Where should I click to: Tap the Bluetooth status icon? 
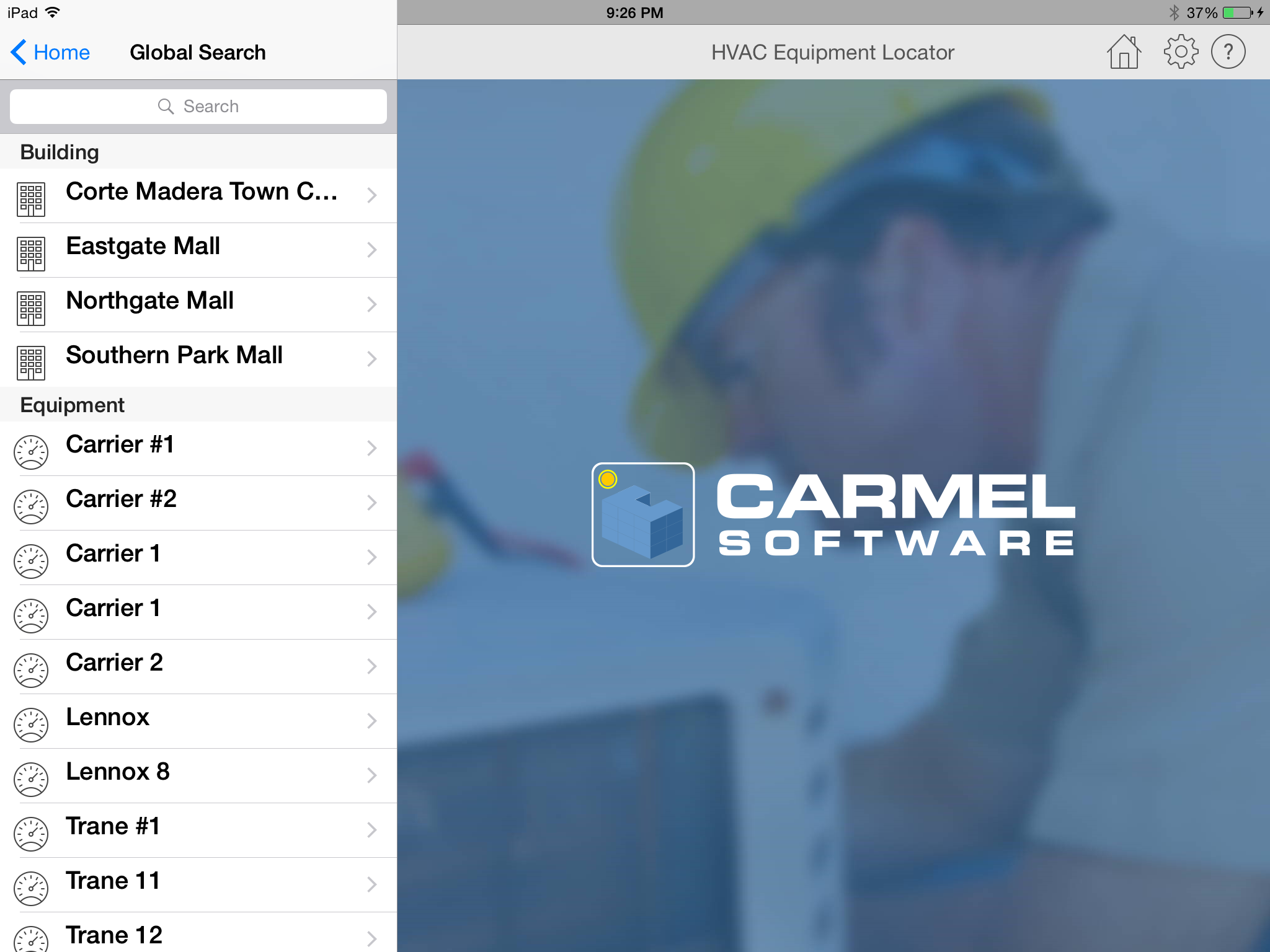1174,12
